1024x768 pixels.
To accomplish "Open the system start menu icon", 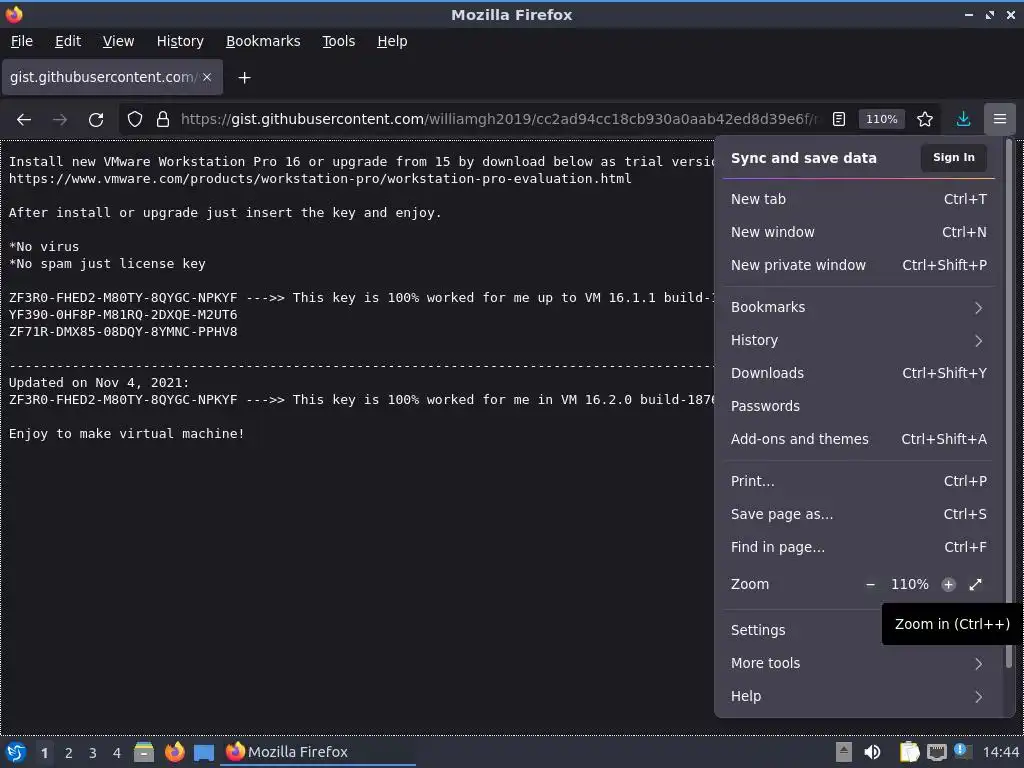I will (x=15, y=752).
